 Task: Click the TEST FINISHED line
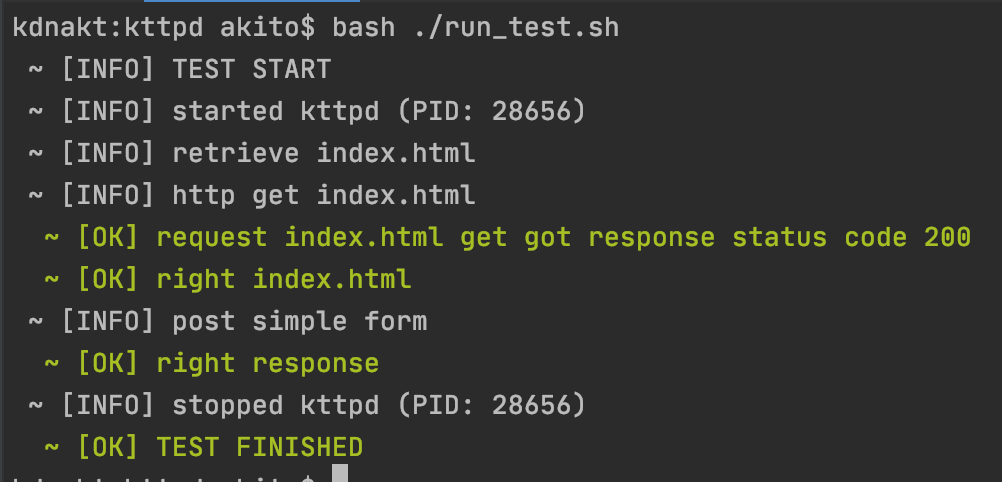click(204, 447)
